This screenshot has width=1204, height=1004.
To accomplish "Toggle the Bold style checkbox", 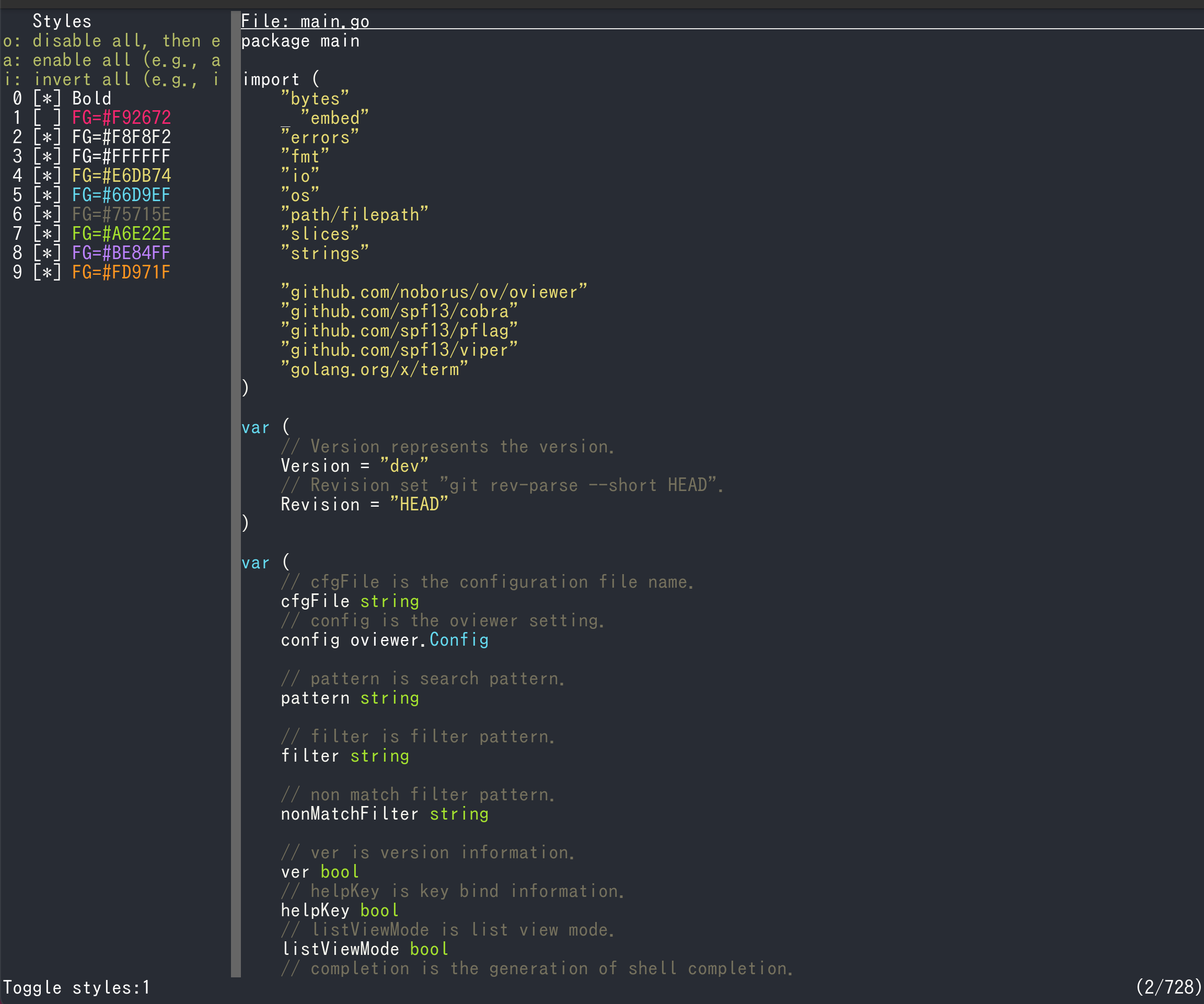I will click(x=47, y=99).
